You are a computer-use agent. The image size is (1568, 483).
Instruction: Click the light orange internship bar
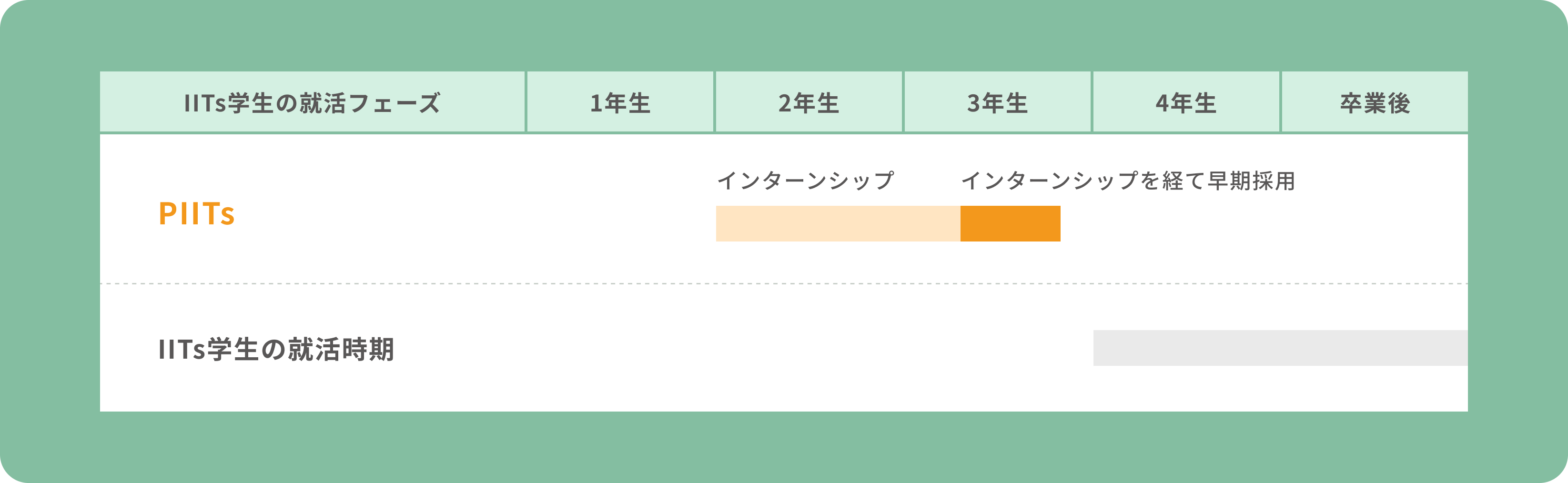coord(838,224)
